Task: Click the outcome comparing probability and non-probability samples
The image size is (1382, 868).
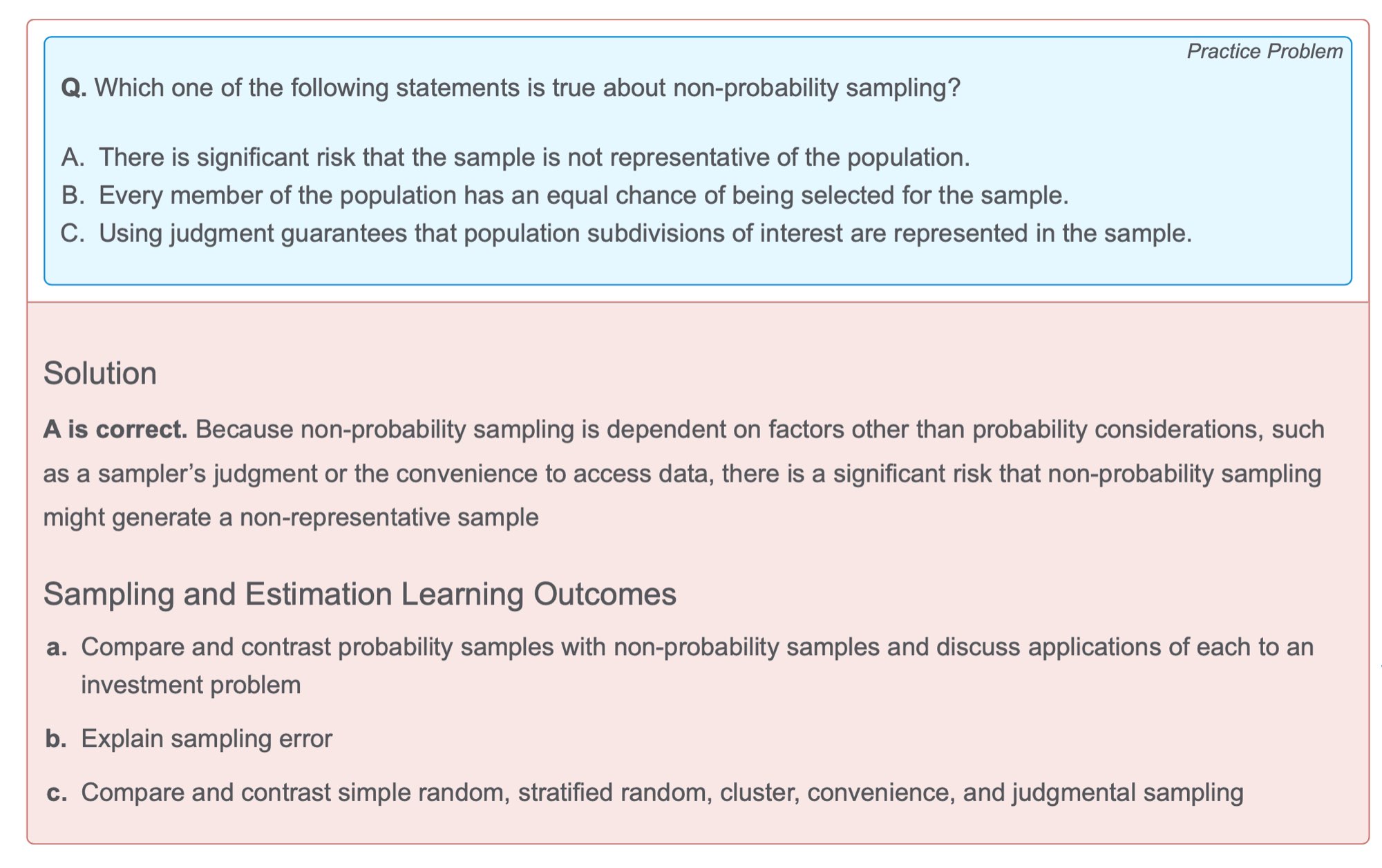Action: [697, 647]
